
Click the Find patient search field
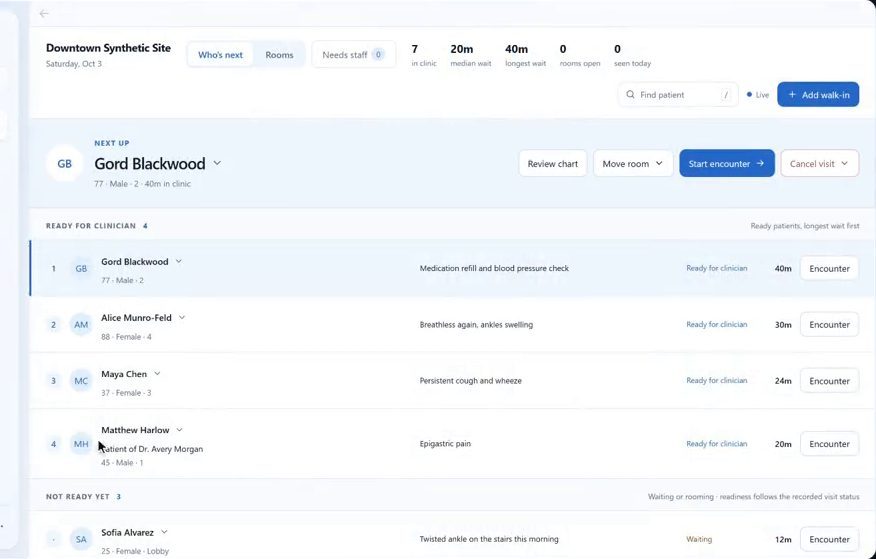(x=678, y=95)
